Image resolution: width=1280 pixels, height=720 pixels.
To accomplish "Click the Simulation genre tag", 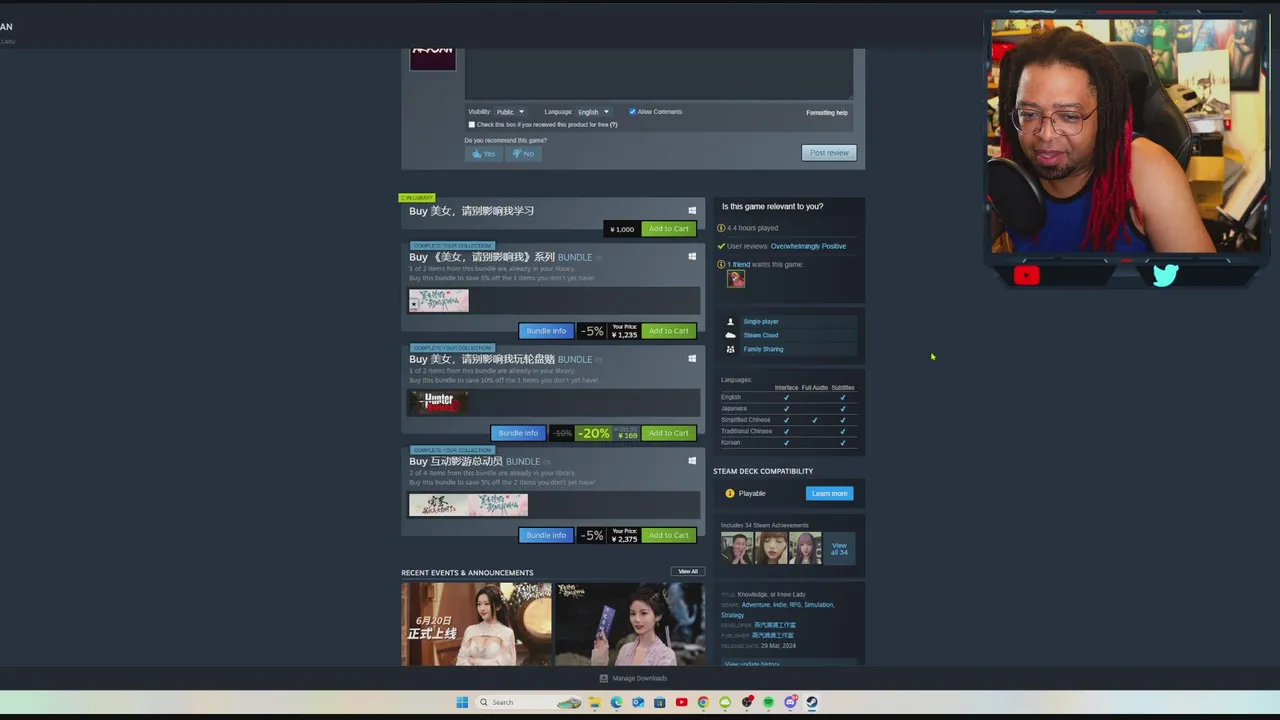I will pyautogui.click(x=819, y=605).
